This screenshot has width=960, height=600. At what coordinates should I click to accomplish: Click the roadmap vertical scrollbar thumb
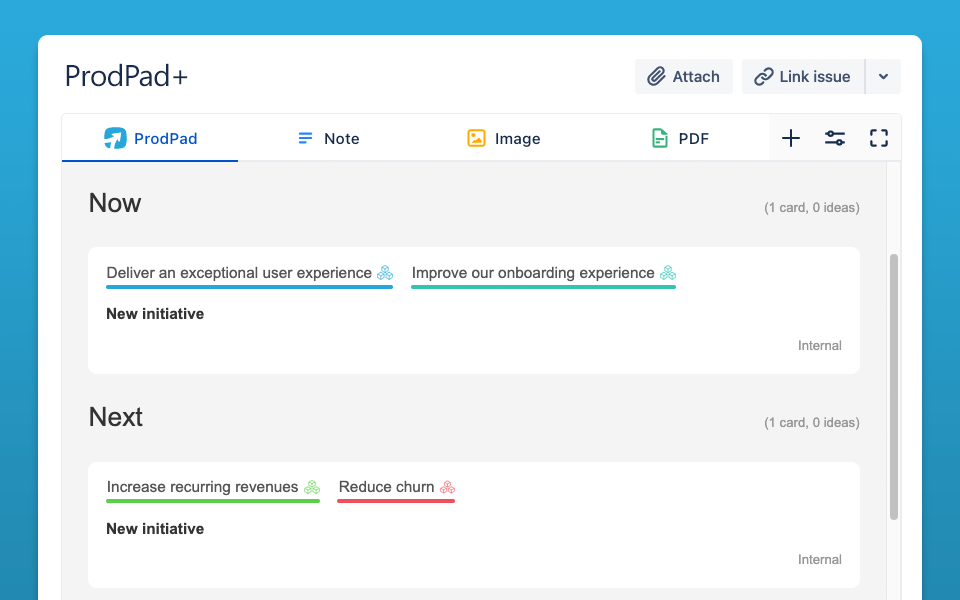894,387
